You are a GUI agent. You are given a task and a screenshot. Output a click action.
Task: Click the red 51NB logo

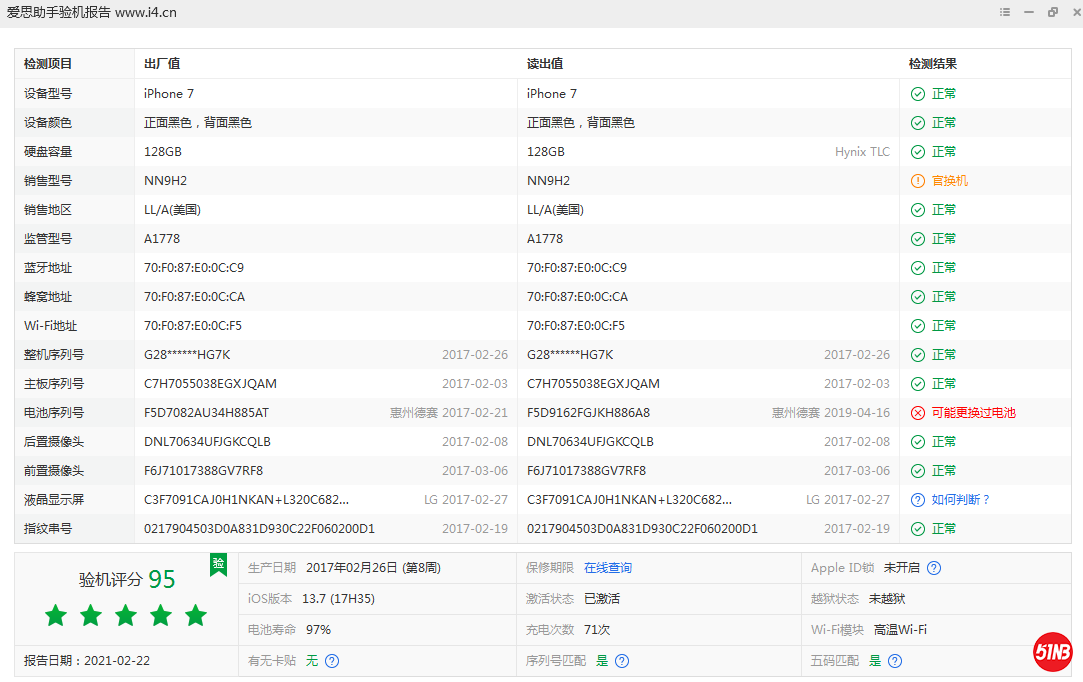(1053, 652)
